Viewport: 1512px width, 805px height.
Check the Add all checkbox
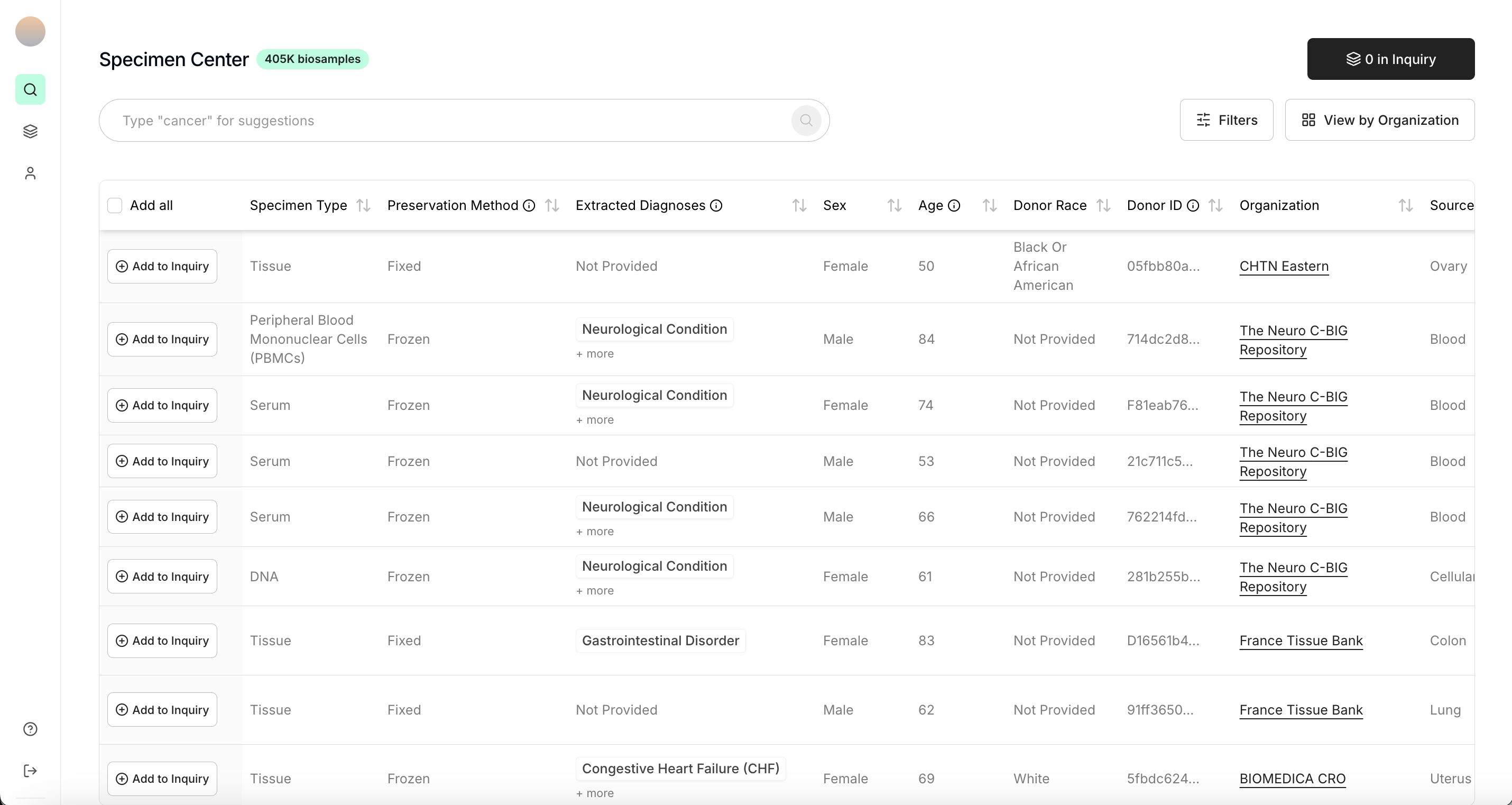point(115,206)
